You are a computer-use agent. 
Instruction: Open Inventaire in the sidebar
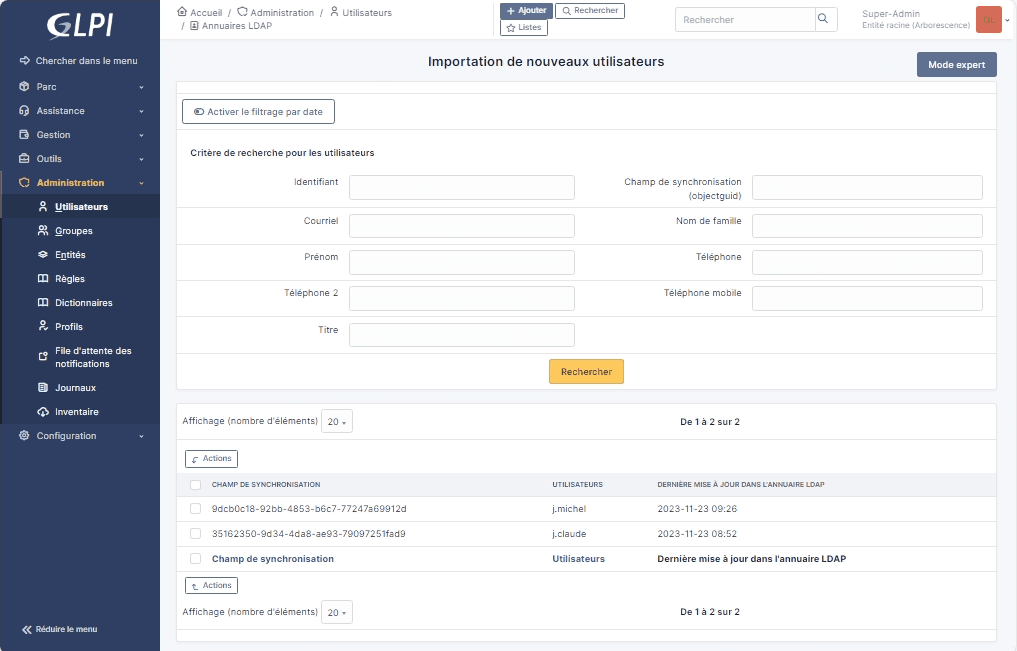[x=76, y=412]
